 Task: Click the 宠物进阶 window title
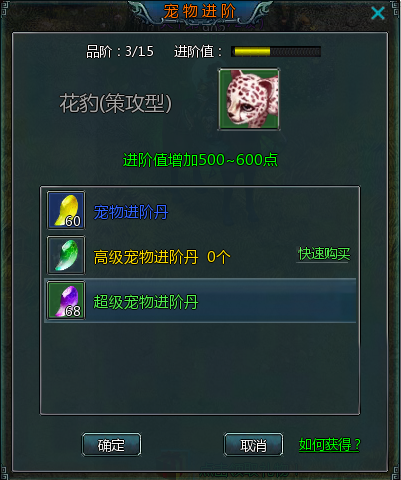coord(199,12)
